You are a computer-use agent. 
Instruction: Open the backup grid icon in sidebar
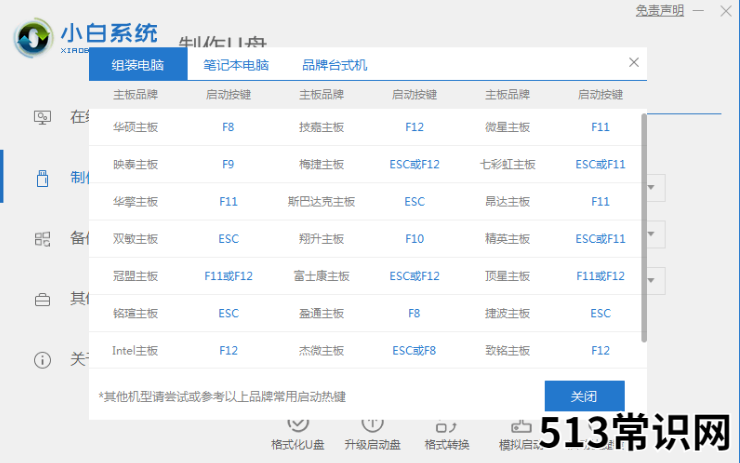pyautogui.click(x=42, y=239)
